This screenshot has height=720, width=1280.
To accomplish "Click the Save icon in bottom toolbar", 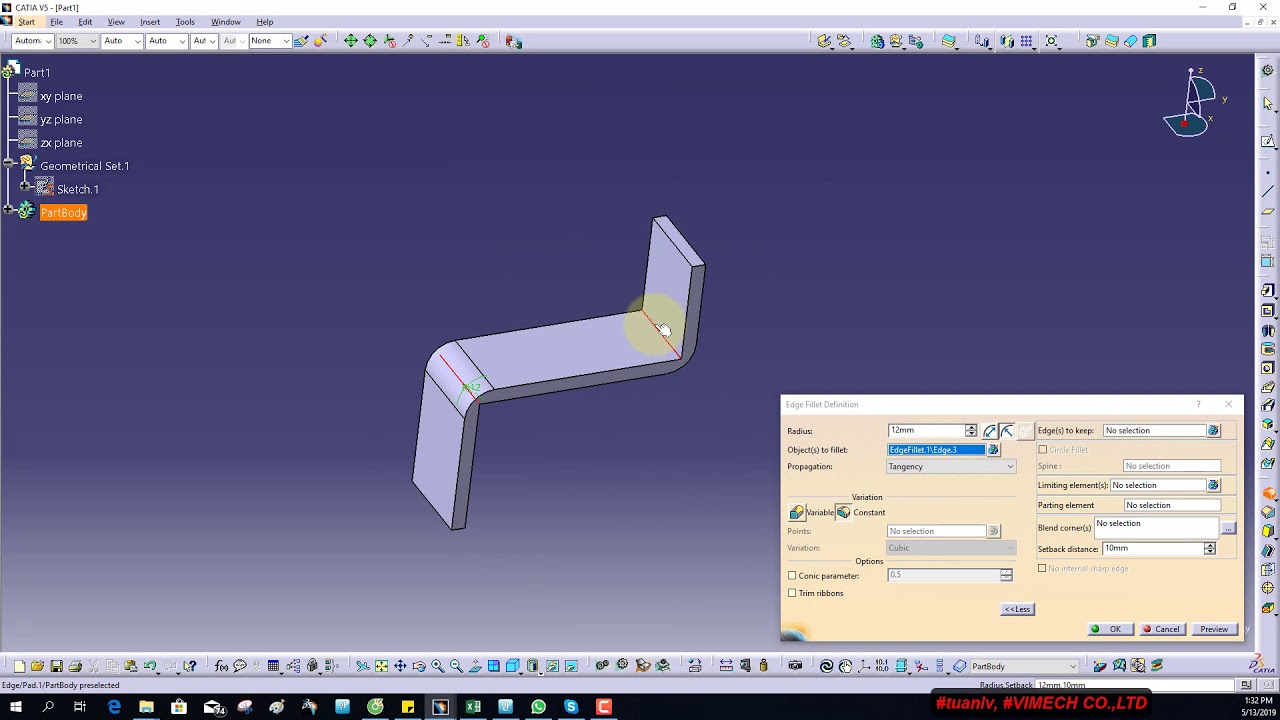I will [56, 666].
